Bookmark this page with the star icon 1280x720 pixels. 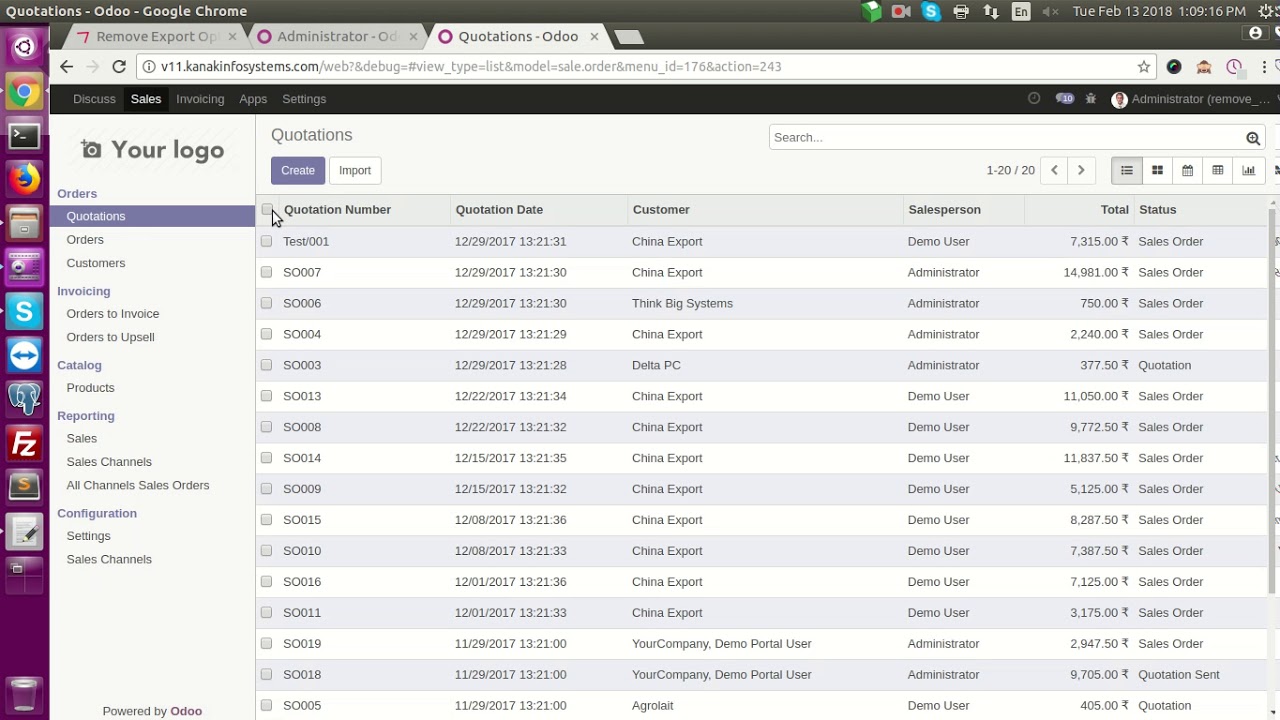click(1144, 67)
